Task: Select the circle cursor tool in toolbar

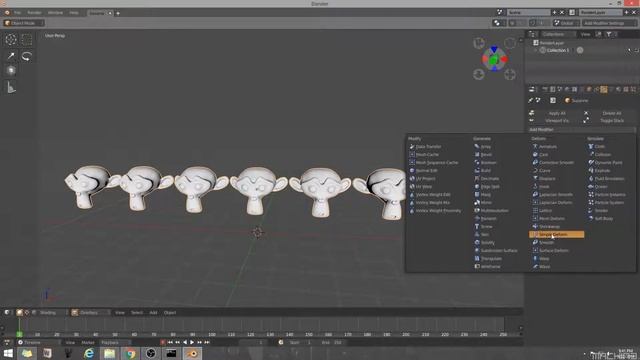Action: coord(11,40)
